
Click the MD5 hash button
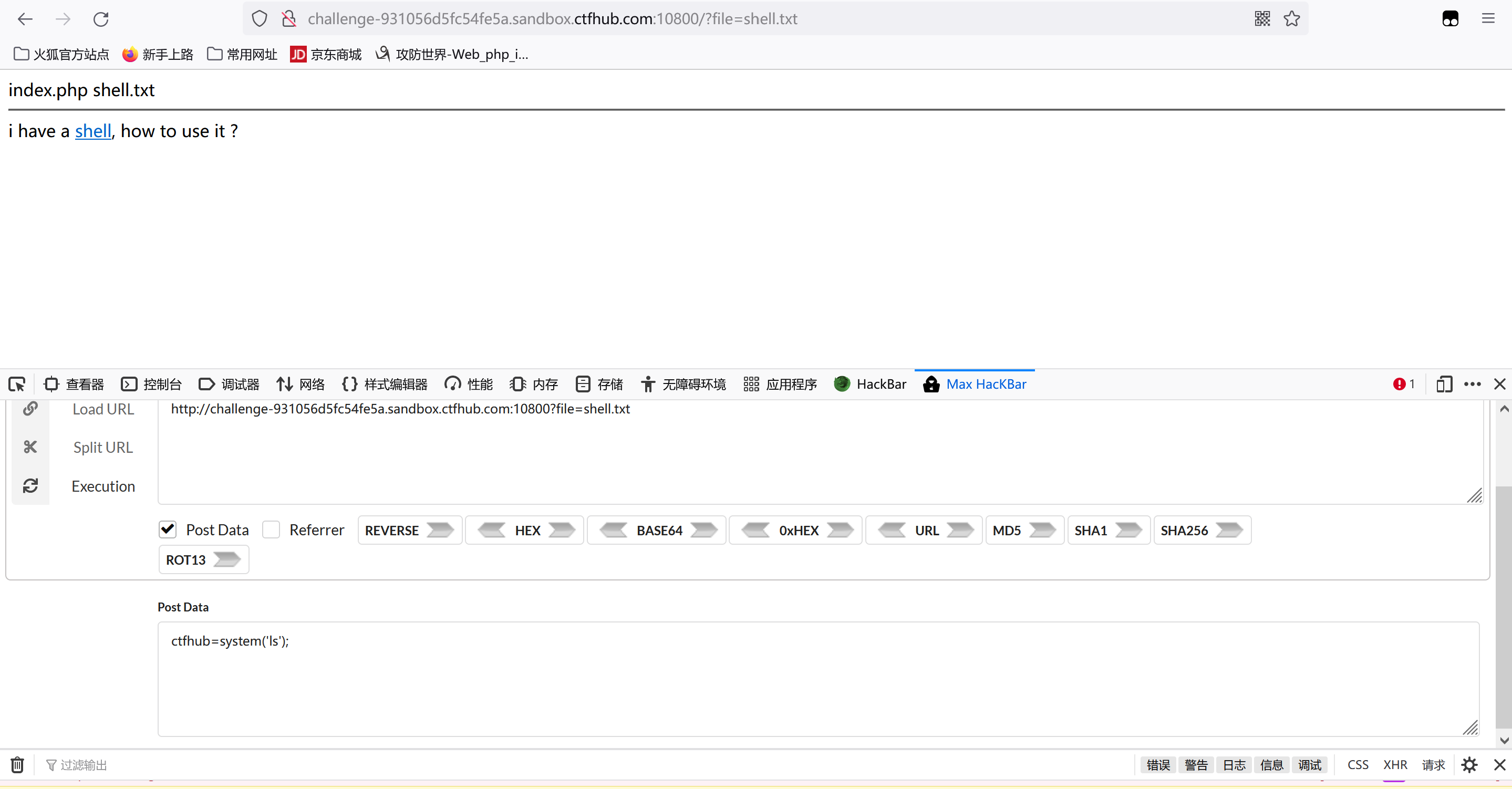click(1024, 530)
